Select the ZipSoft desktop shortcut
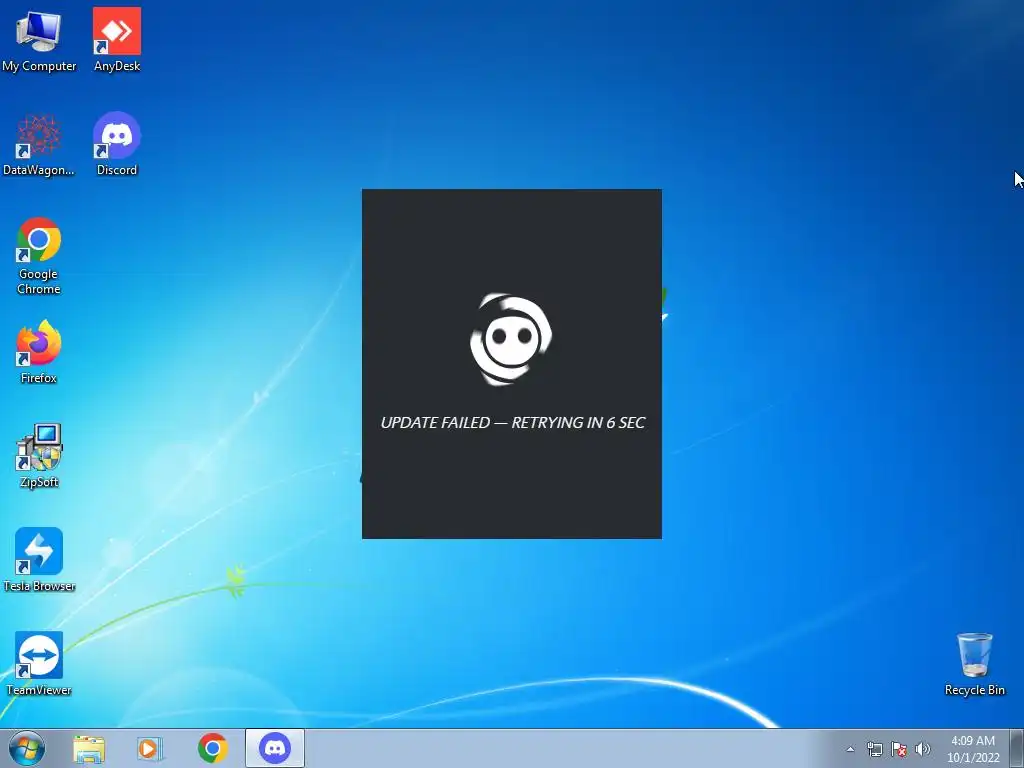Viewport: 1024px width, 768px height. (x=39, y=456)
